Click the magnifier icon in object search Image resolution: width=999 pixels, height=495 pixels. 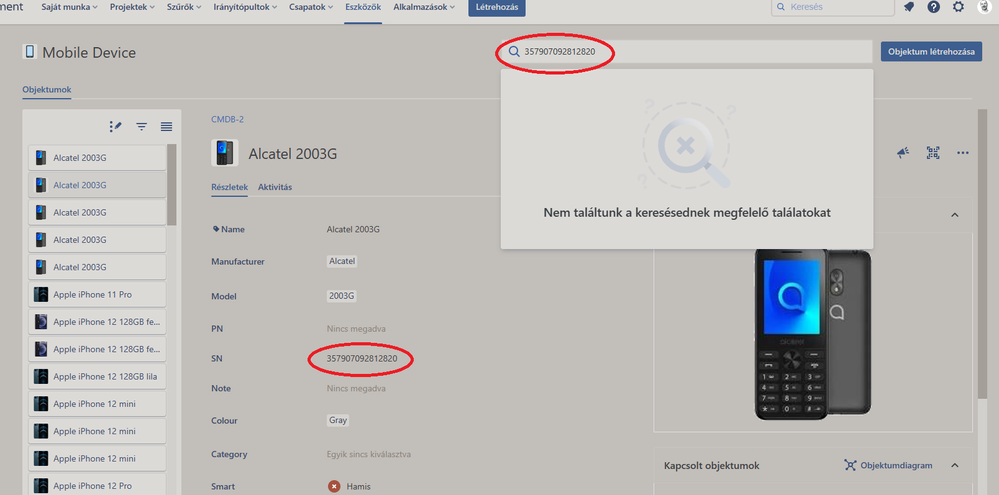tap(514, 52)
